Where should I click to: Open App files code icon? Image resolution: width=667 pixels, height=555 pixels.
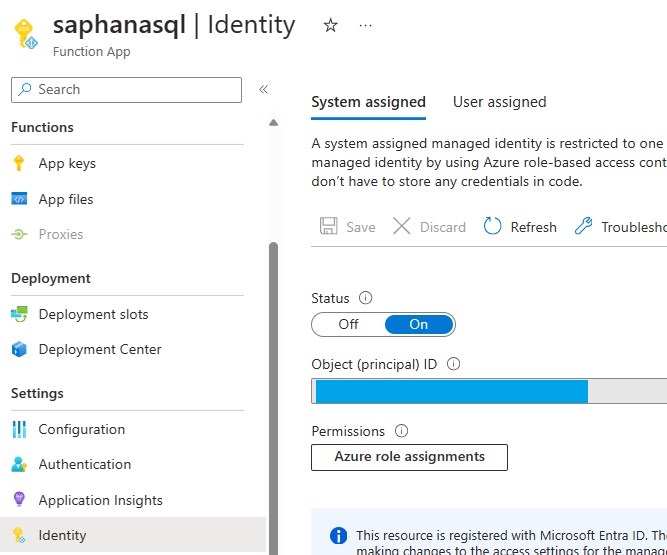19,199
